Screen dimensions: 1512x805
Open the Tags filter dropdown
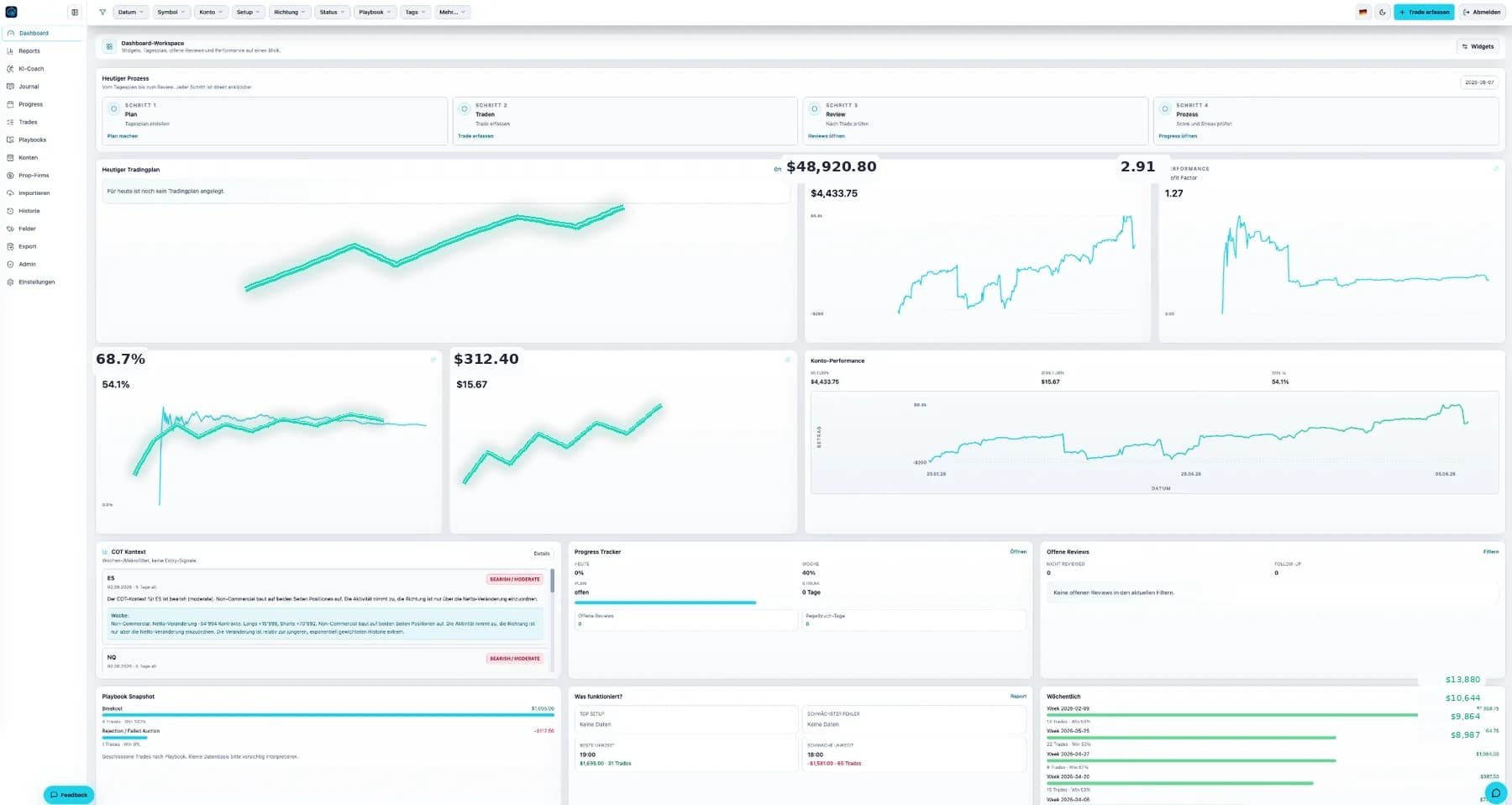(415, 12)
